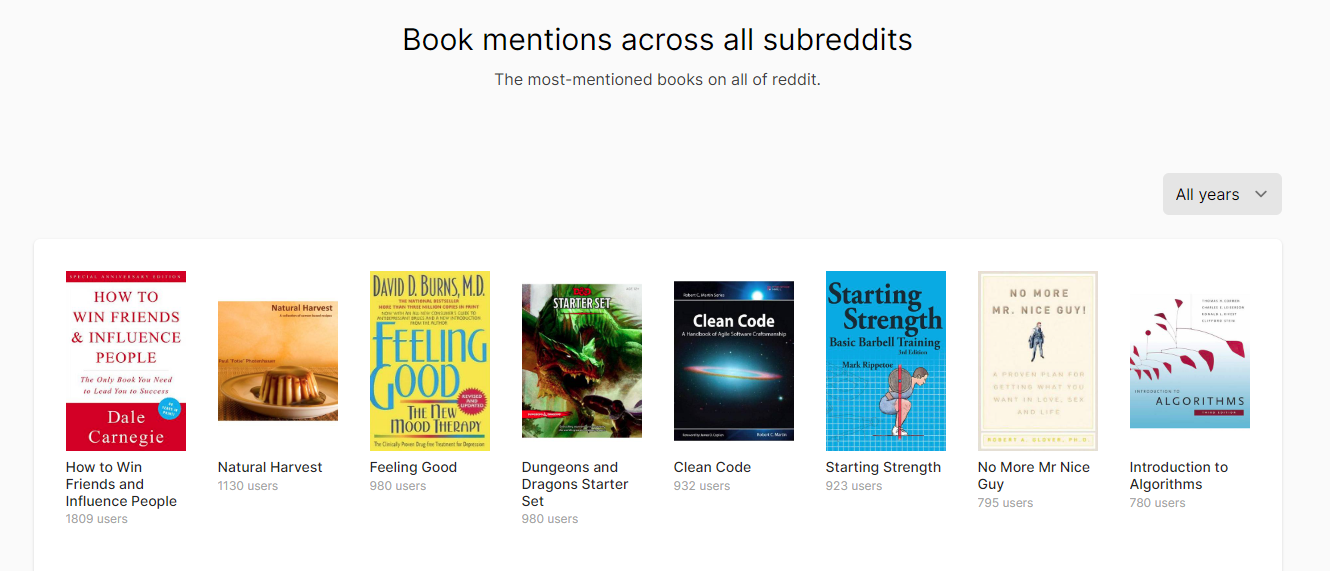Select the Starting Strength book cover

pyautogui.click(x=886, y=361)
